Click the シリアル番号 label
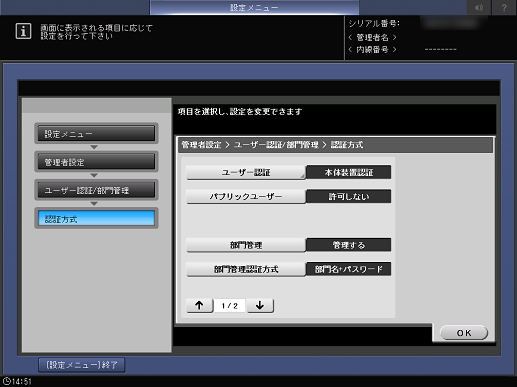 (x=374, y=24)
